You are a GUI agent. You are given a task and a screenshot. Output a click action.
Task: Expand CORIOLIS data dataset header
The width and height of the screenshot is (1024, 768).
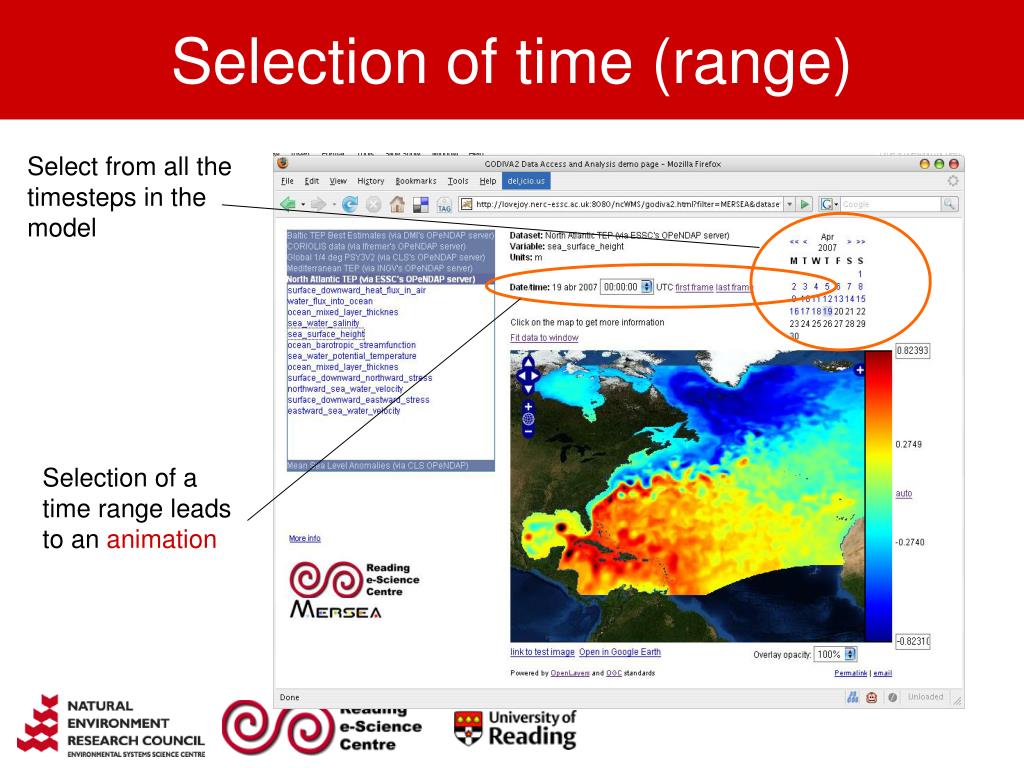[x=391, y=246]
